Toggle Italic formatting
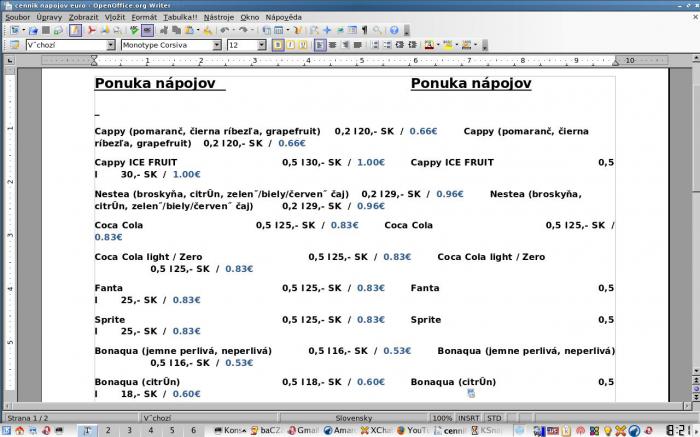 point(291,45)
